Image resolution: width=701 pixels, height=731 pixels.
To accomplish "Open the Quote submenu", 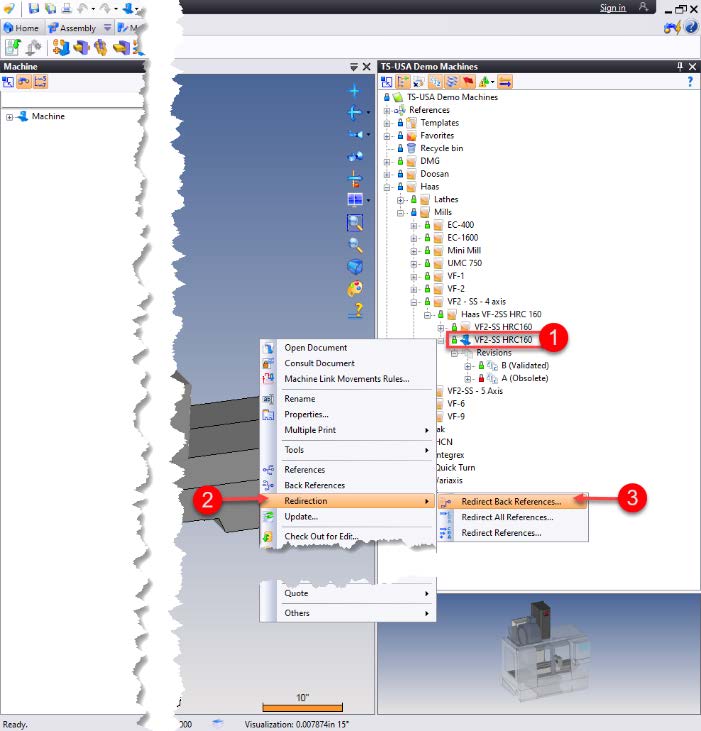I will [x=348, y=593].
